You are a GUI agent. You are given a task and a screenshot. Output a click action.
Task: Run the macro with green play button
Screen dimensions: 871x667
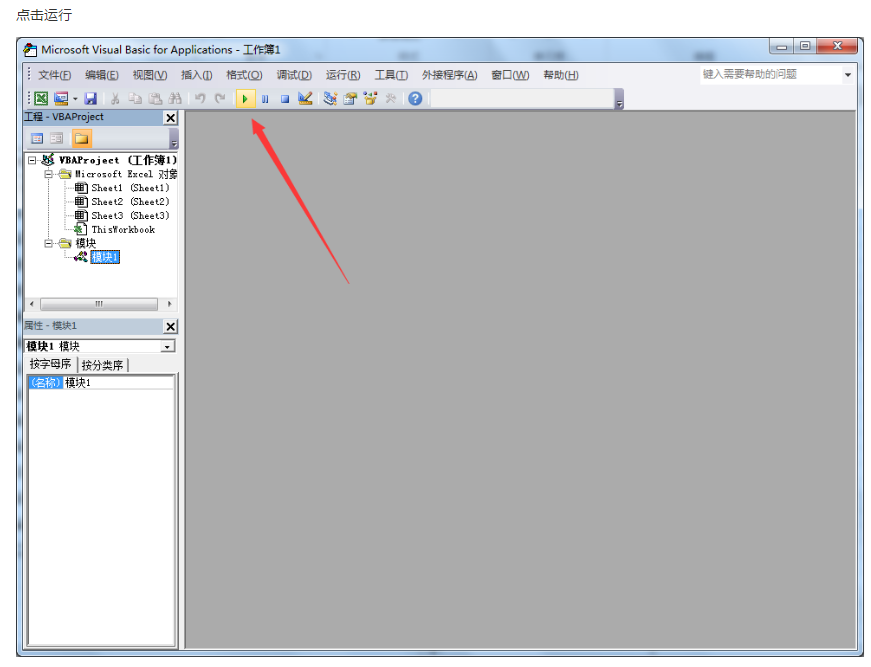tap(245, 99)
